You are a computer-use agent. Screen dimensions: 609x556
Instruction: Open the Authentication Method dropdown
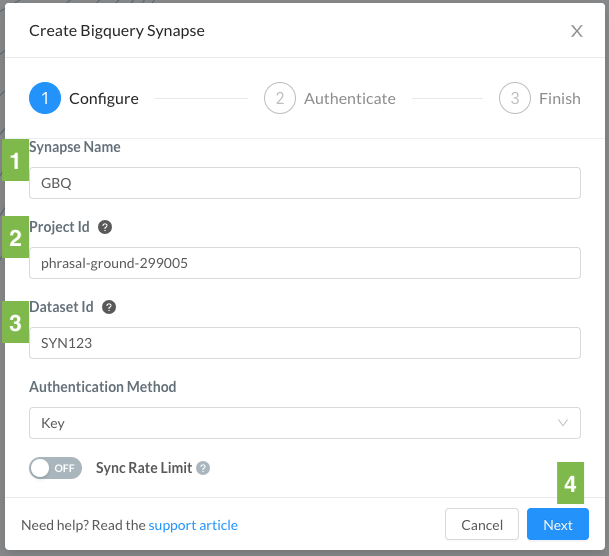point(305,423)
